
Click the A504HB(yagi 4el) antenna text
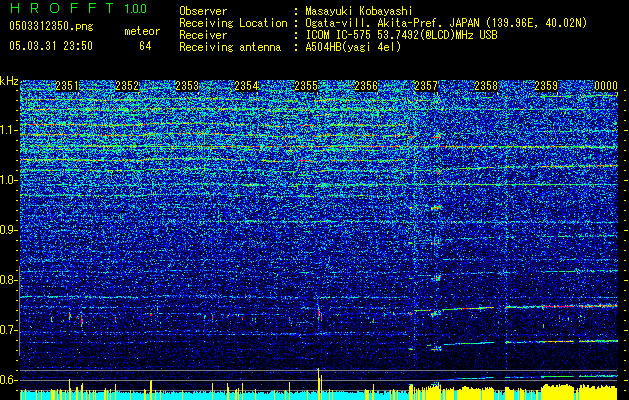tap(353, 47)
